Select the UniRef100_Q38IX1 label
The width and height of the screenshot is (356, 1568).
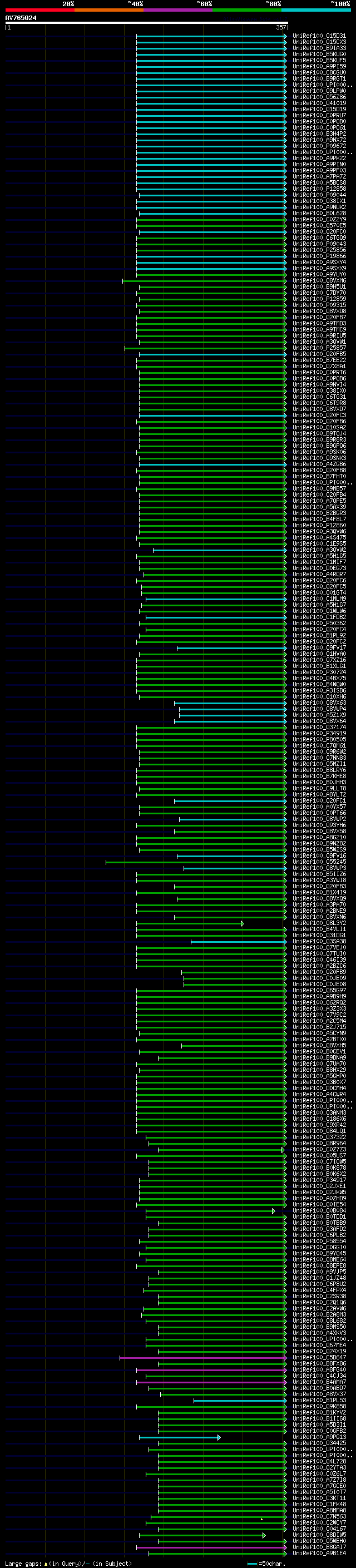[319, 201]
